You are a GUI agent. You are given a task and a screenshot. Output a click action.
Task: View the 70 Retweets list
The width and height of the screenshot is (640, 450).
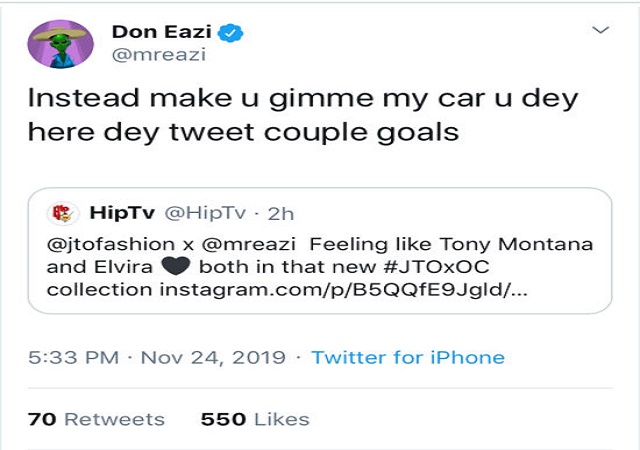point(97,419)
